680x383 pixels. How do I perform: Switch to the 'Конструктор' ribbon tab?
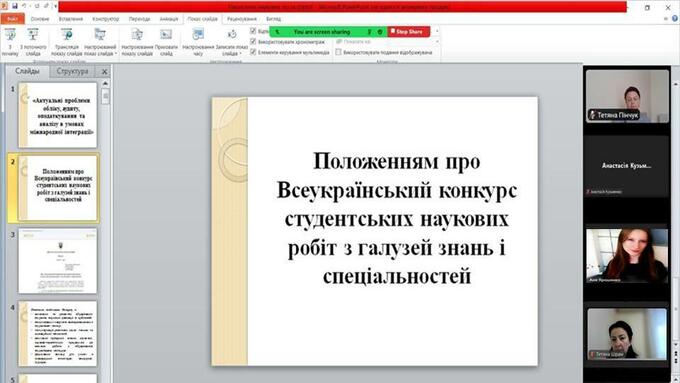pos(105,19)
